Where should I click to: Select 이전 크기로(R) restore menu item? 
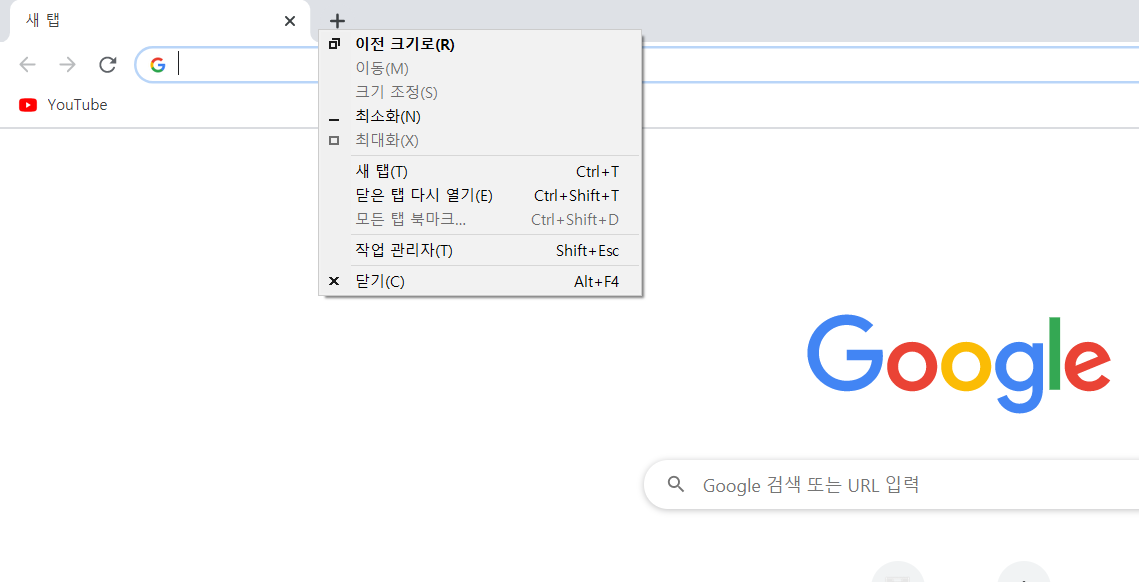pyautogui.click(x=480, y=44)
